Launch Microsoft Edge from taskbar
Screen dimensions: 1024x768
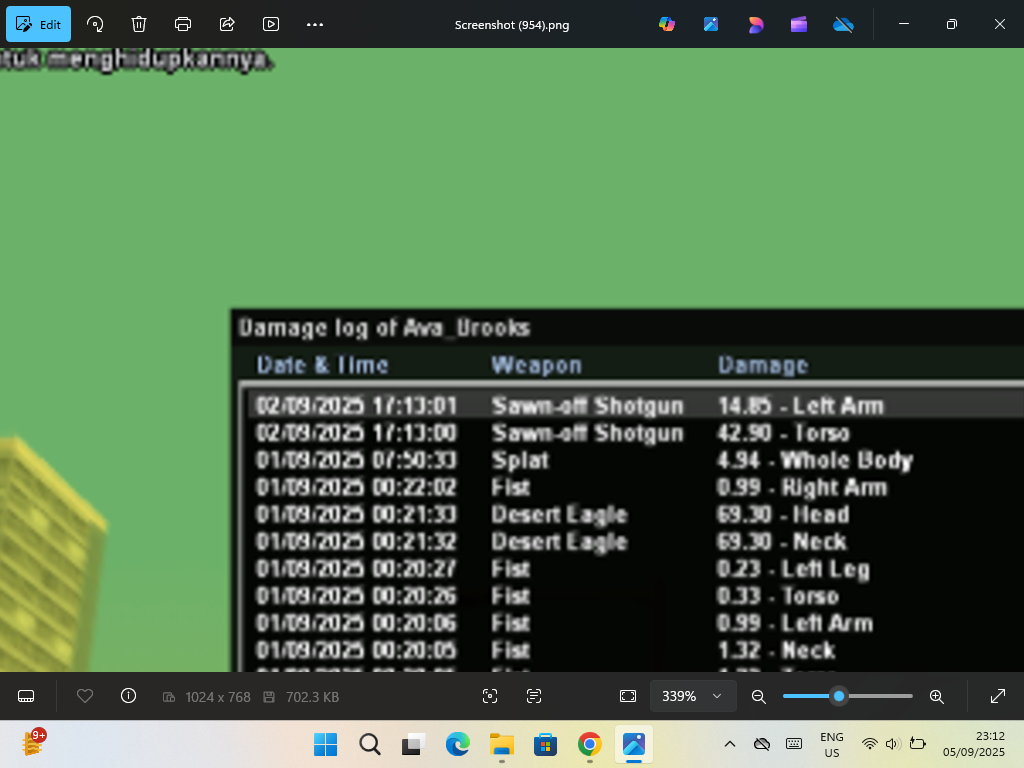point(458,744)
